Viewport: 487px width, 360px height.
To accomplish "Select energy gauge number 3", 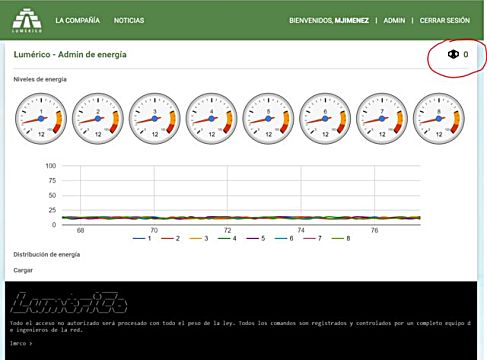I will pos(155,119).
